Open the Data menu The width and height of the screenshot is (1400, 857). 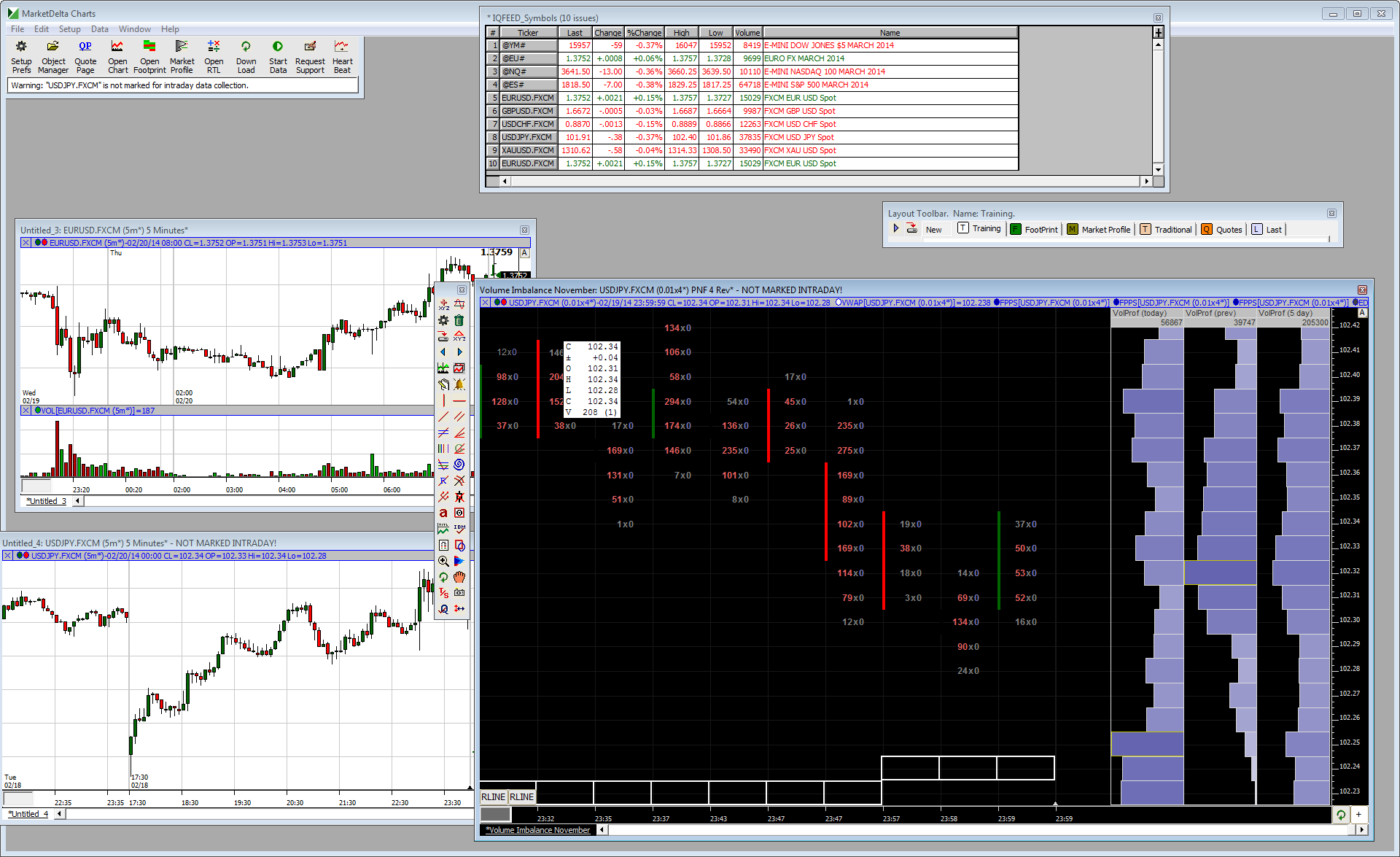(x=99, y=29)
